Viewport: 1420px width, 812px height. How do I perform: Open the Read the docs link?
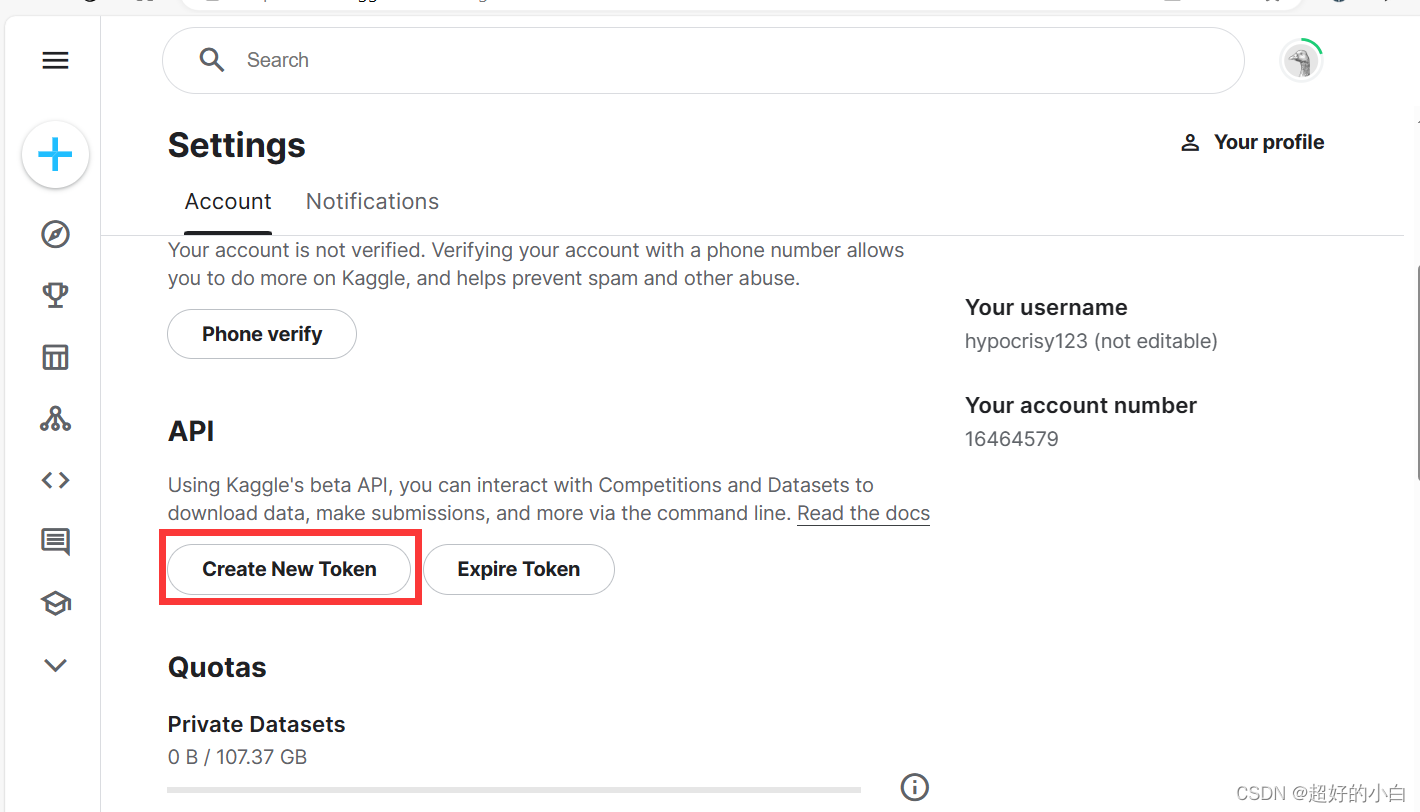(x=864, y=514)
